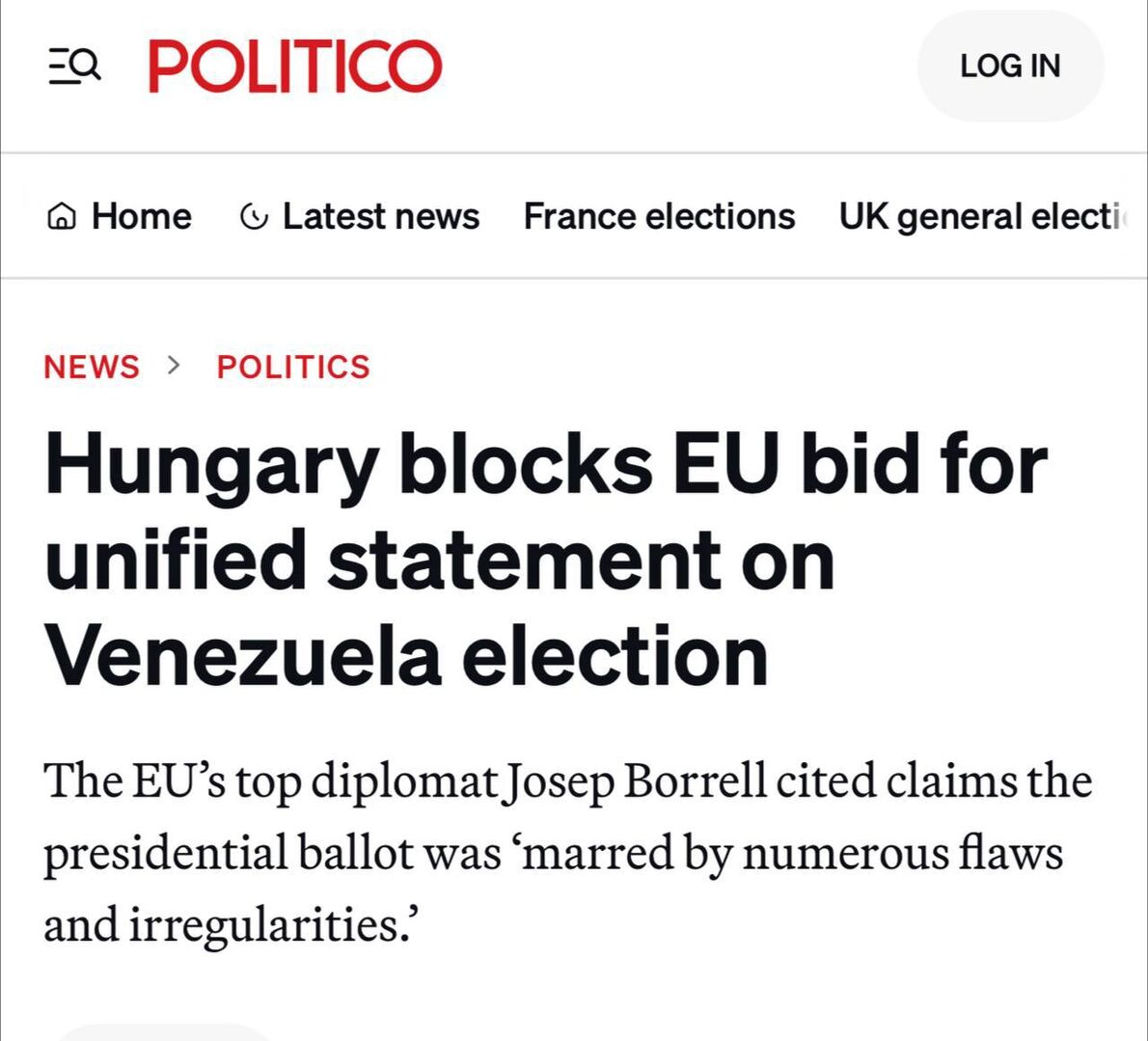Screen dimensions: 1148x1041
Task: Click the word "irregularities" in the summary
Action: [265, 924]
